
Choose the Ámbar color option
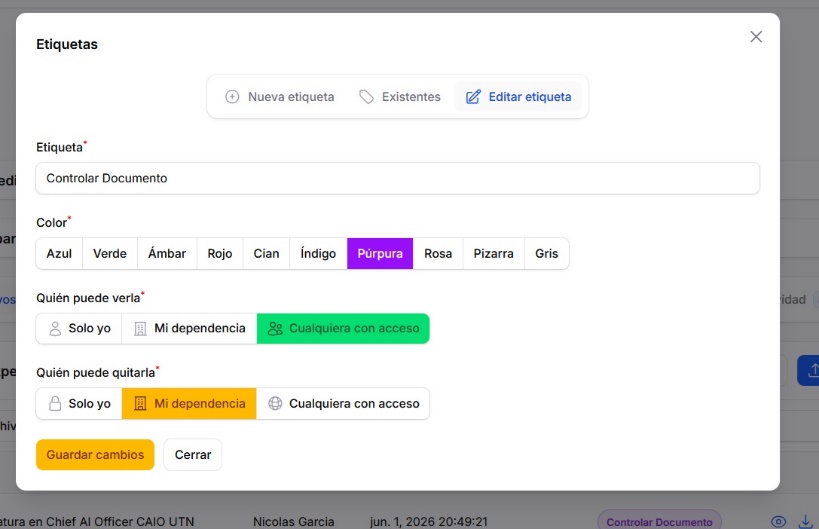[167, 254]
